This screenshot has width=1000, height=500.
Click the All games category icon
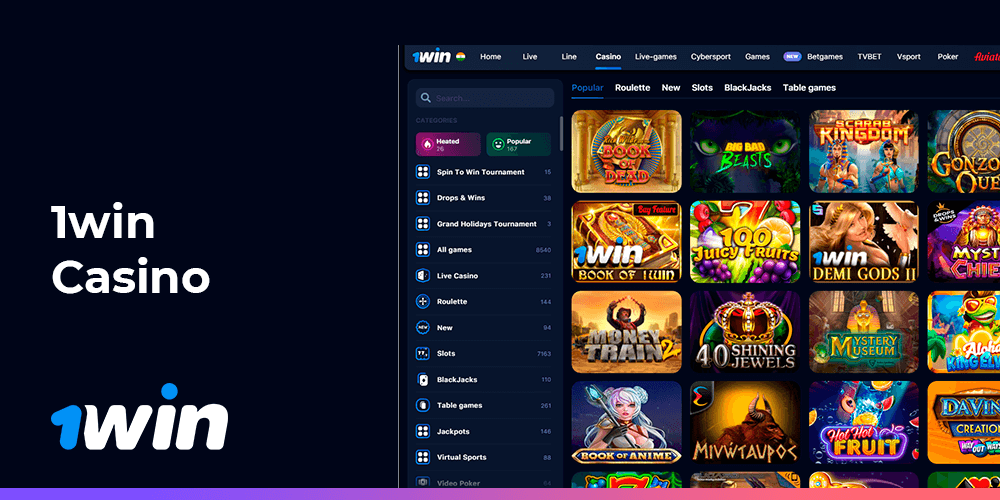tap(423, 249)
